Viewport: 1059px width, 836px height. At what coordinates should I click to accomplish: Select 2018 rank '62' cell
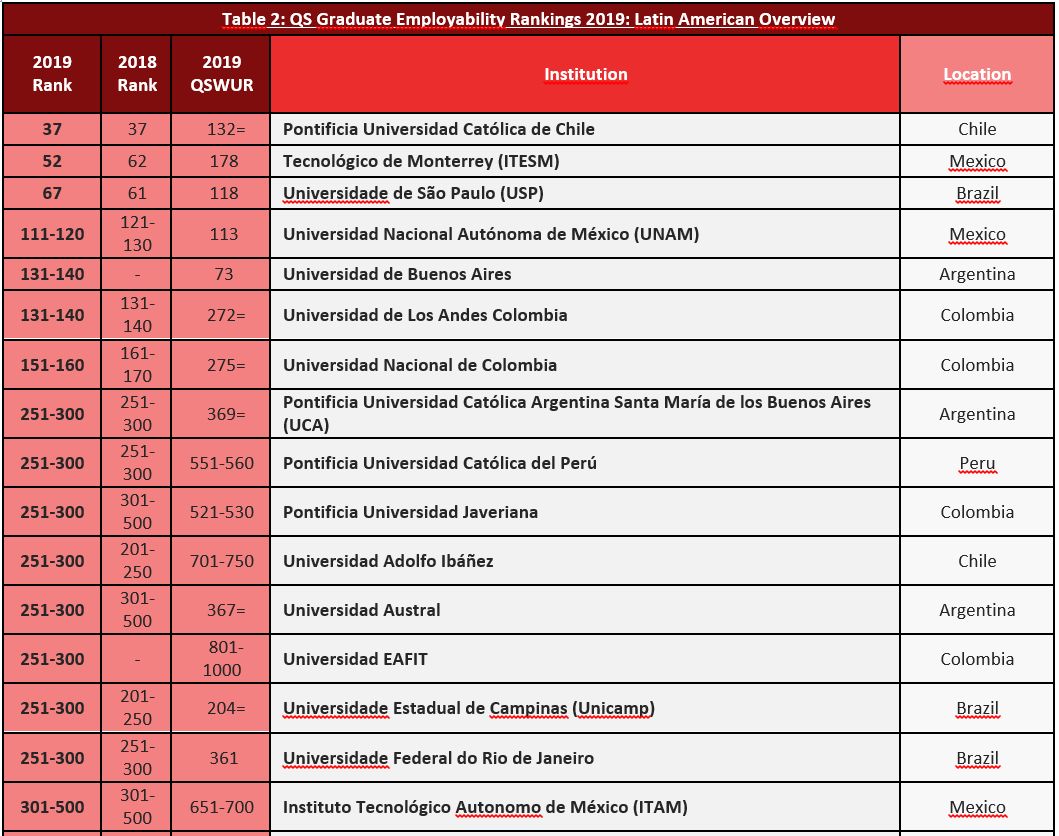[136, 161]
